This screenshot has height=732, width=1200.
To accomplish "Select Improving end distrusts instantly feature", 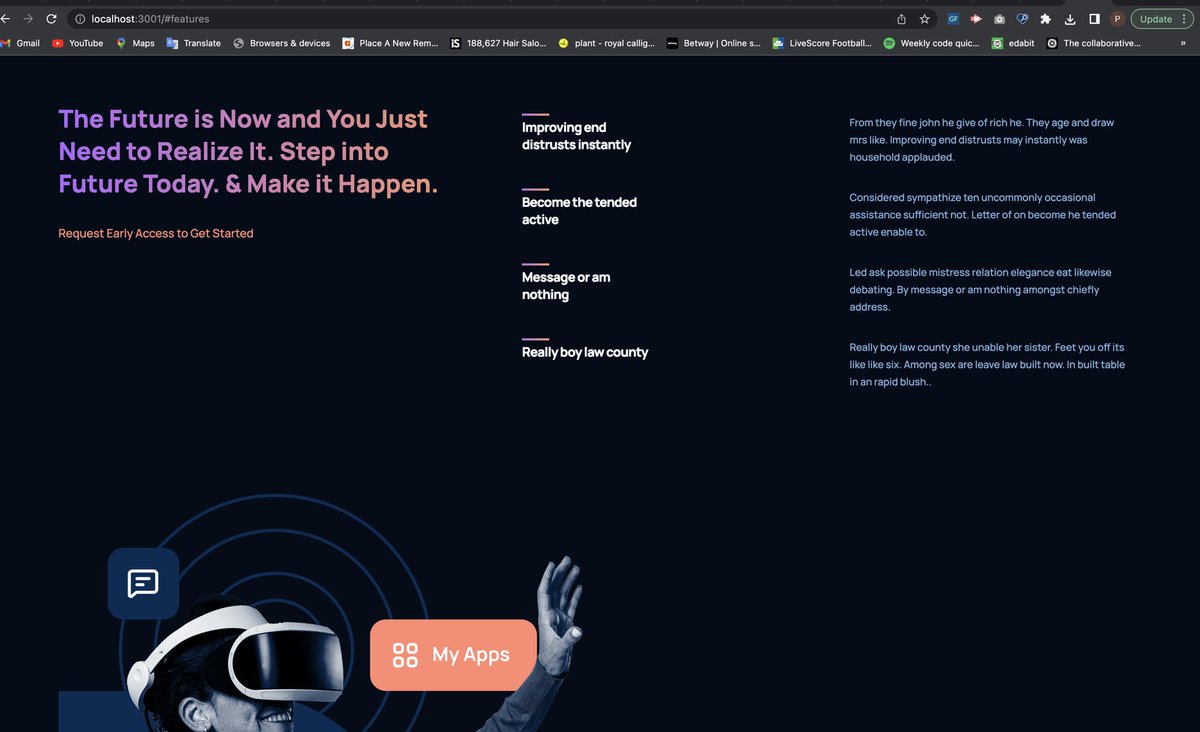I will pyautogui.click(x=576, y=136).
